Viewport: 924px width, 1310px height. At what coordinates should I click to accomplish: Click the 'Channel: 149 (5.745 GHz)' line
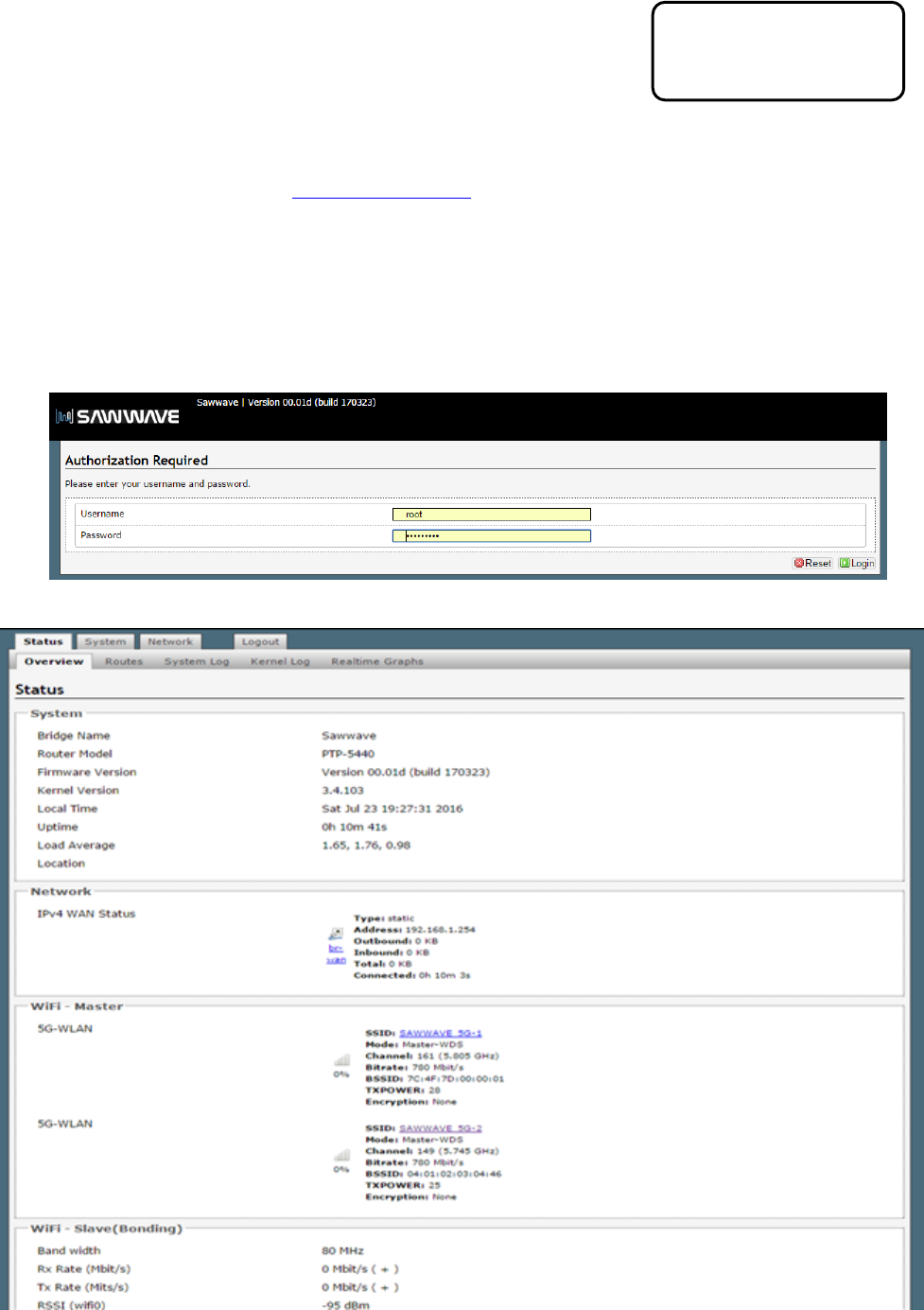point(432,1151)
